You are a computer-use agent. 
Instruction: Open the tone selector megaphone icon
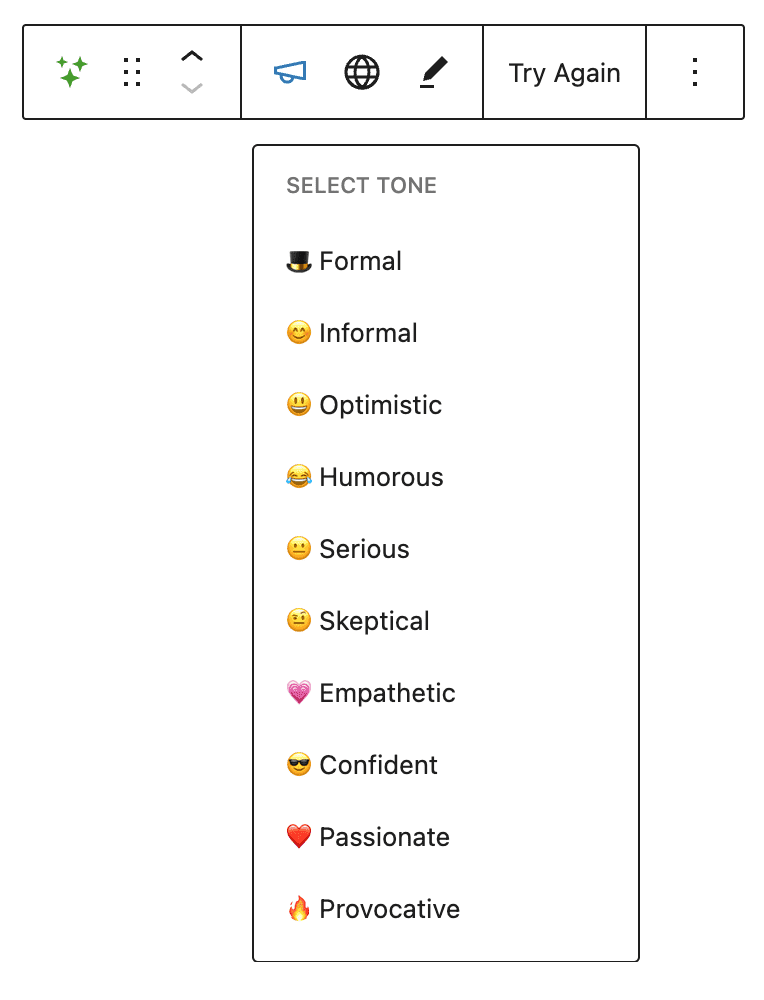coord(289,71)
